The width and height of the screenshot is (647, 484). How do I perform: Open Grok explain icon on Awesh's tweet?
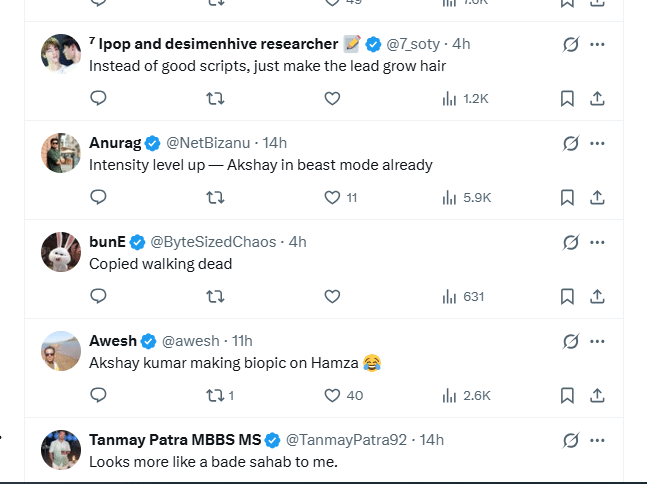click(571, 341)
